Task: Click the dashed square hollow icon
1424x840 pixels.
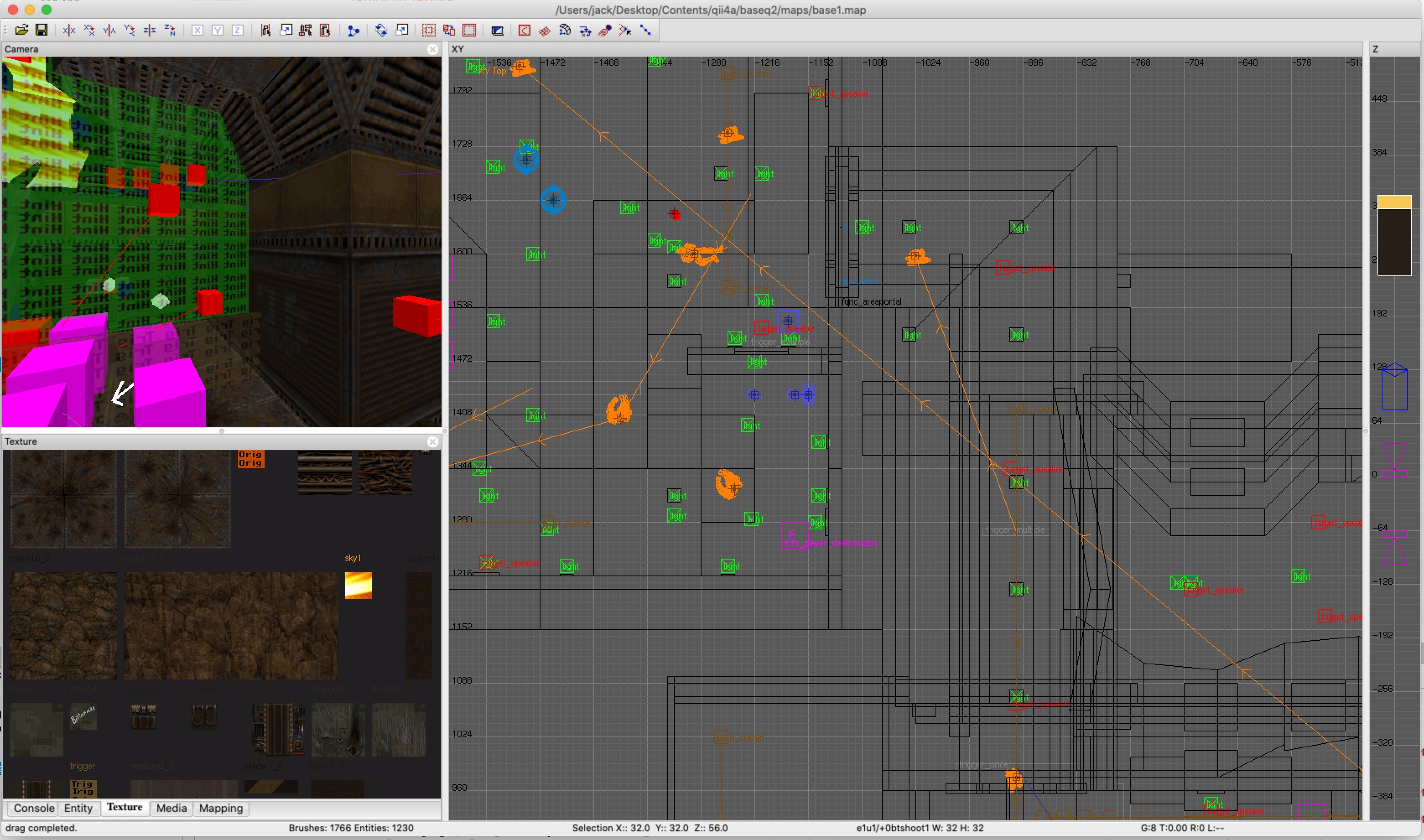Action: (x=429, y=30)
